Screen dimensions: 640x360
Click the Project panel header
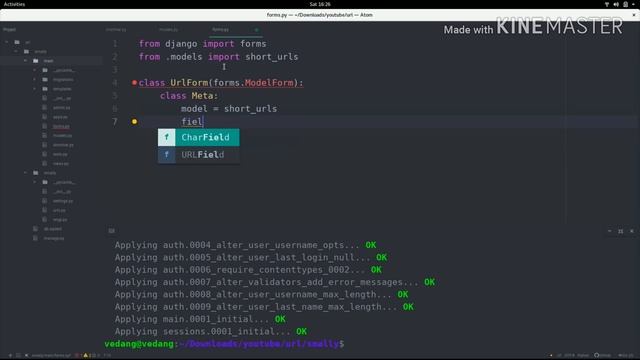[x=9, y=29]
